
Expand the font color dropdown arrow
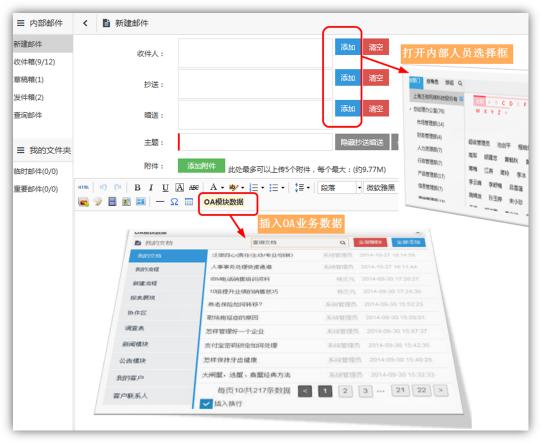point(223,188)
